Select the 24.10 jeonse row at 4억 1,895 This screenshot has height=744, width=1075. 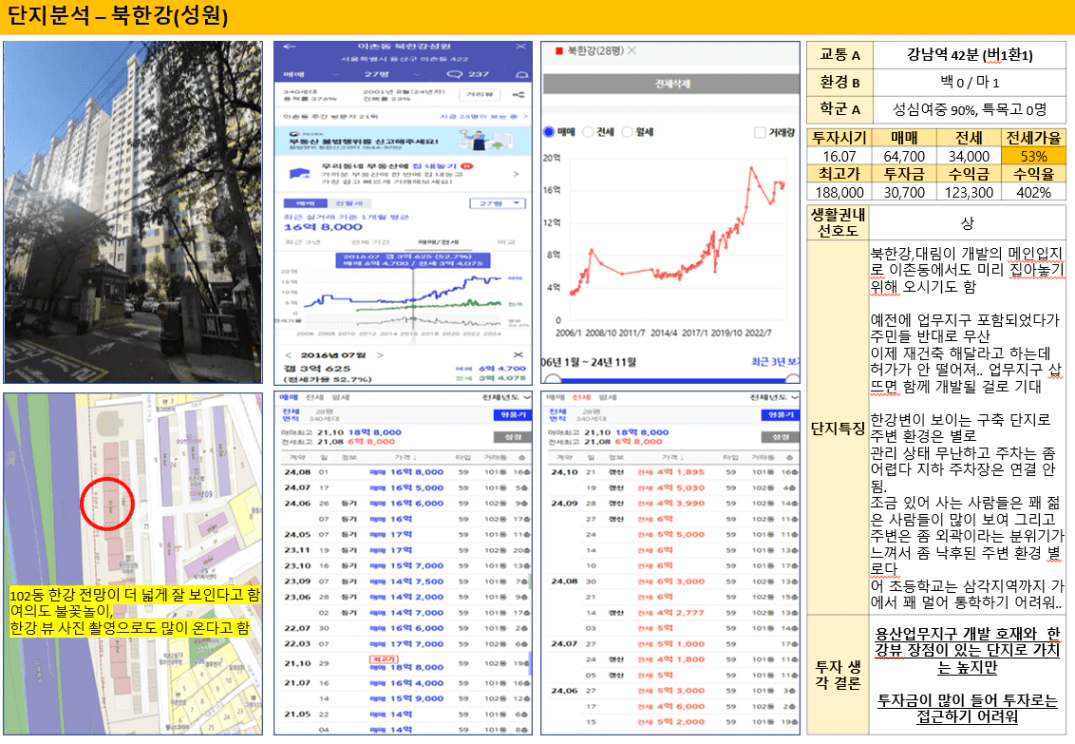tap(673, 472)
